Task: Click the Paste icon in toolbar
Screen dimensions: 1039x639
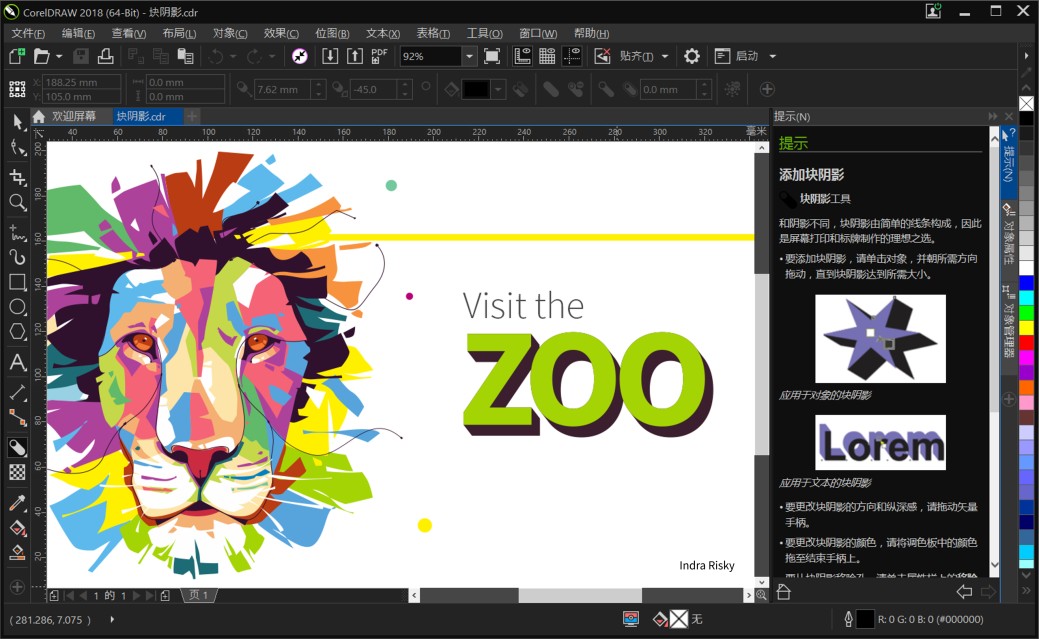Action: click(186, 56)
